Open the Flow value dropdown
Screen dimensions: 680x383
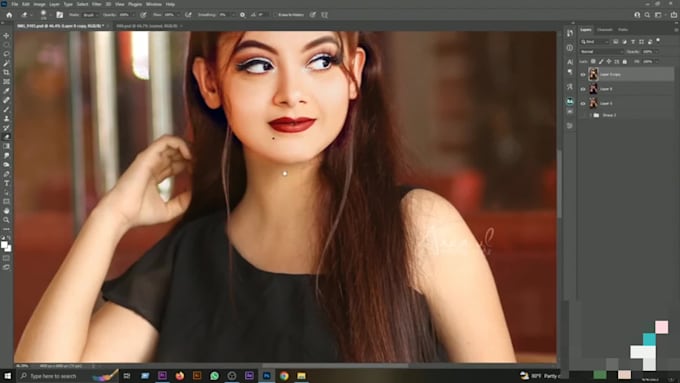(x=178, y=15)
